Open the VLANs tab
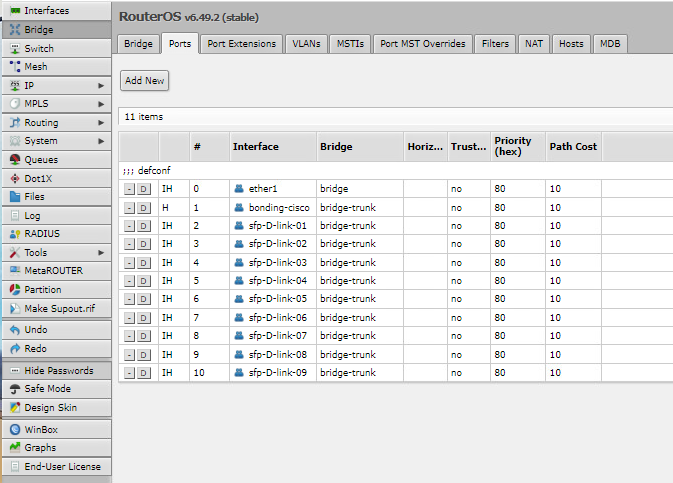Image resolution: width=673 pixels, height=483 pixels. [306, 44]
